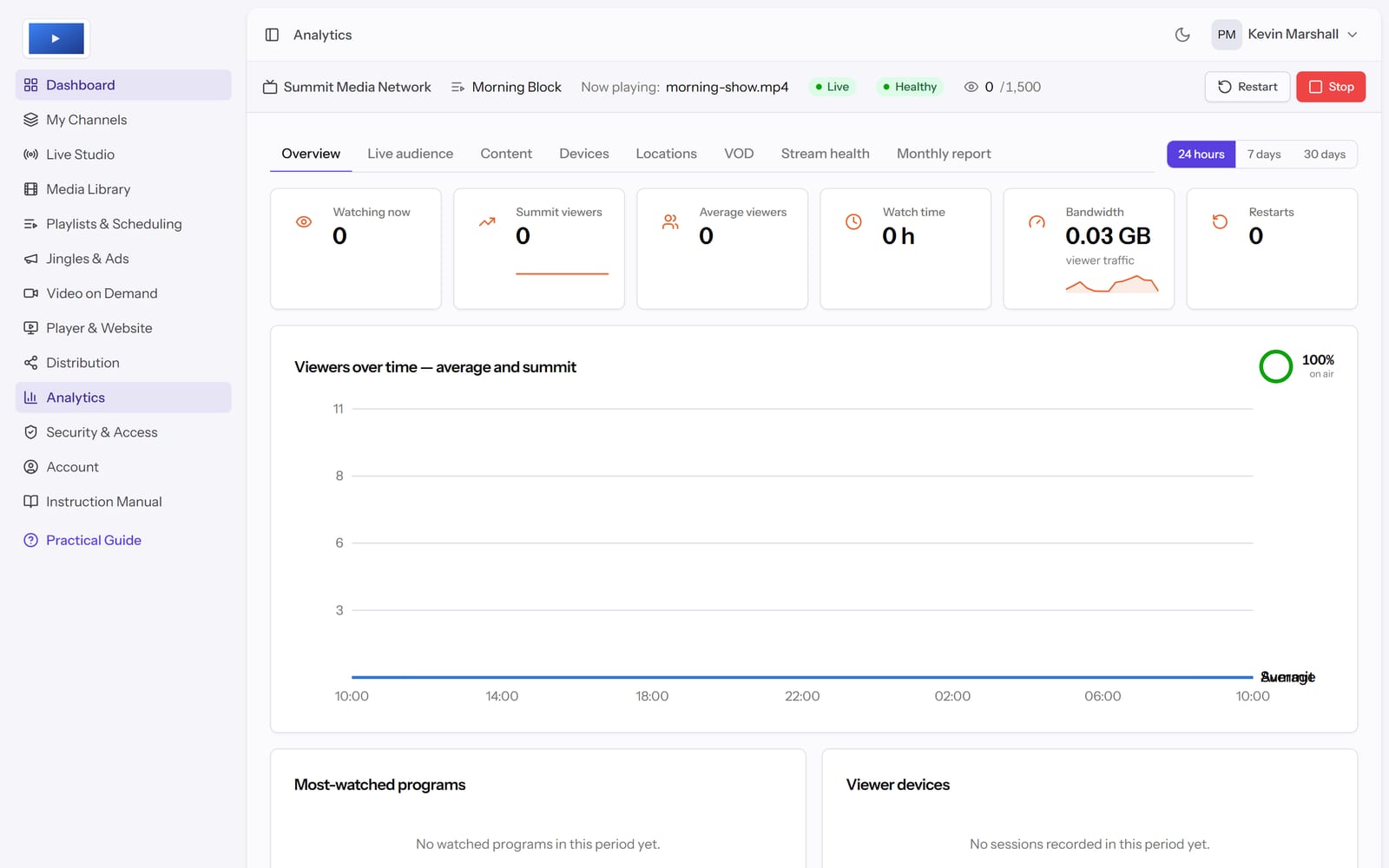The image size is (1389, 868).
Task: Select the 7 days time range
Action: [x=1264, y=155]
